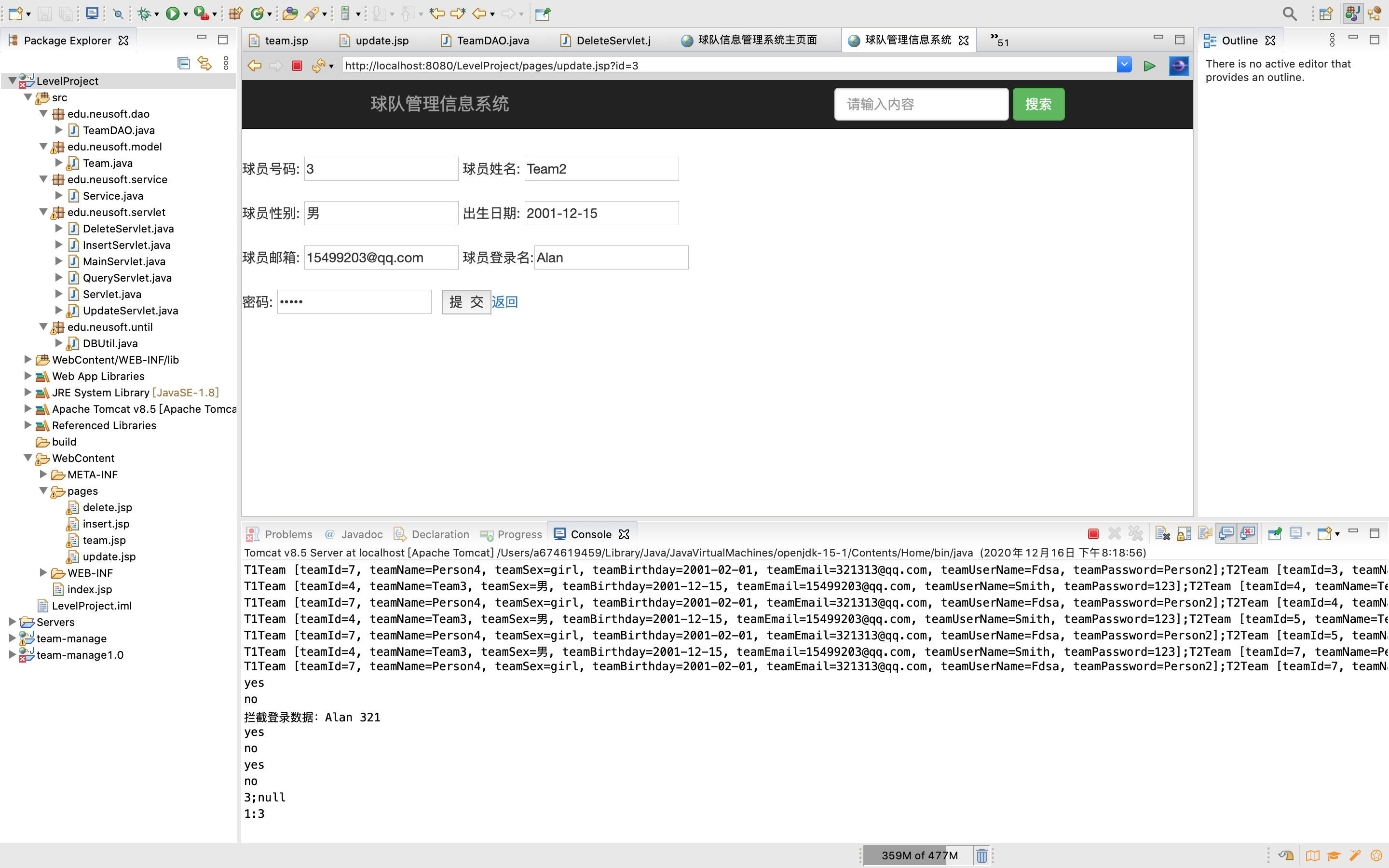Toggle Link with Editor in Package Explorer
Screen dimensions: 1389x868
(x=204, y=63)
